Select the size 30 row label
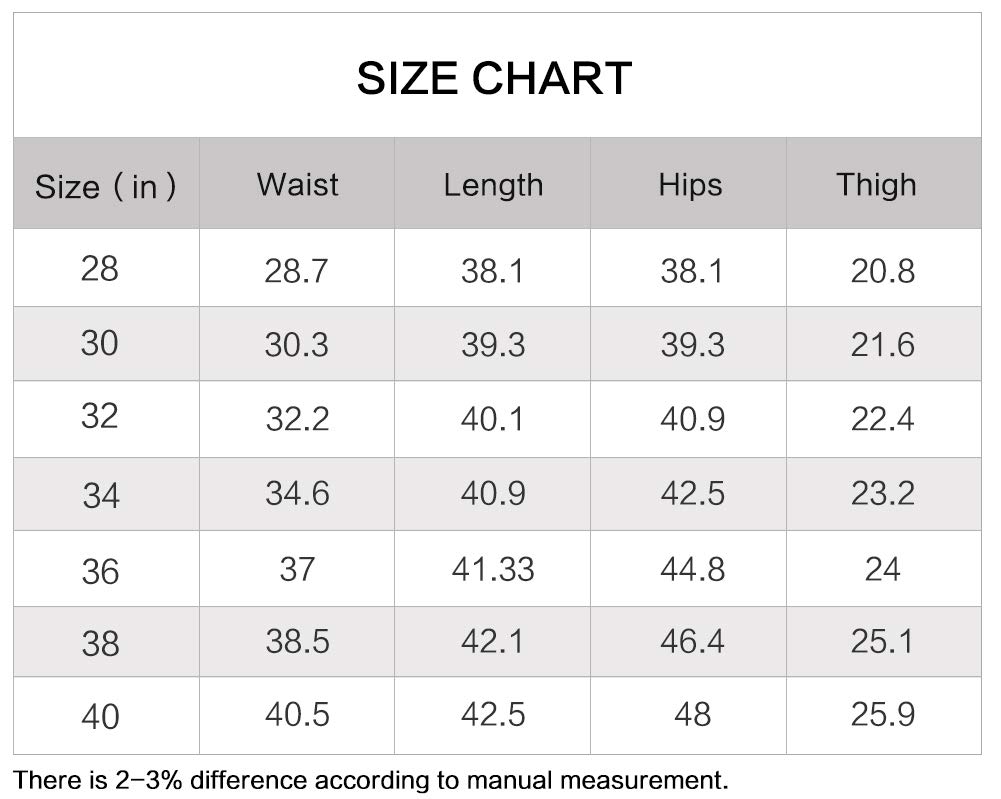1001x799 pixels. [x=100, y=343]
